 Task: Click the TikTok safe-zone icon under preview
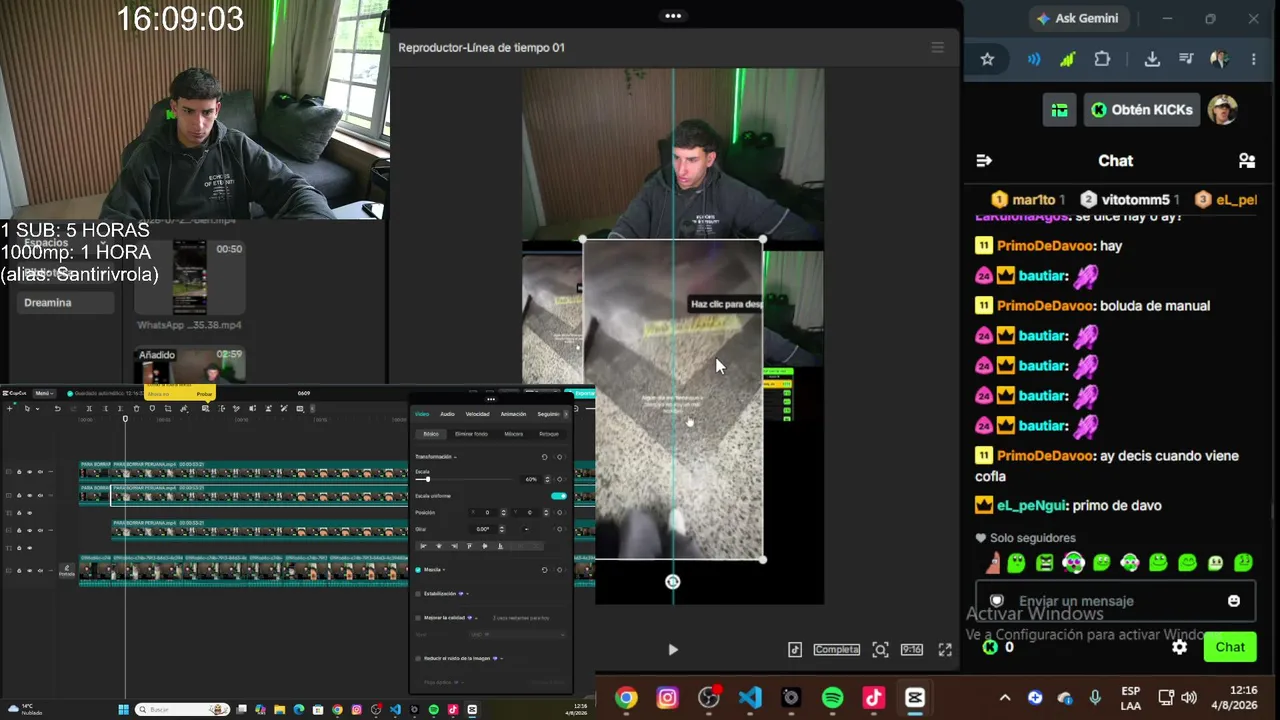click(x=795, y=650)
